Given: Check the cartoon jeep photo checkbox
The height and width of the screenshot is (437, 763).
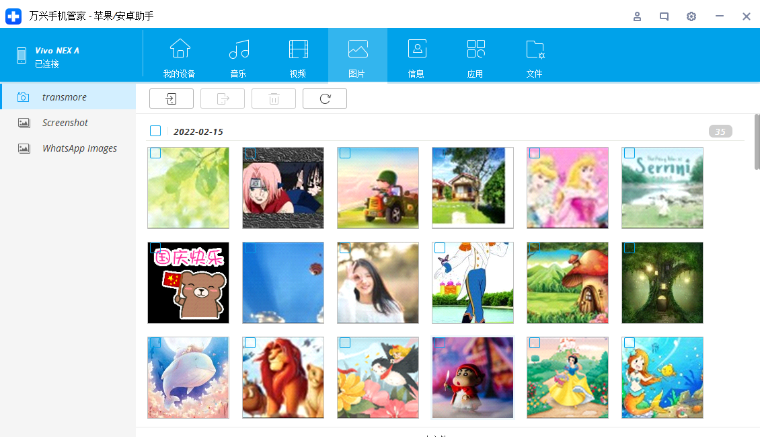Looking at the screenshot, I should point(345,153).
